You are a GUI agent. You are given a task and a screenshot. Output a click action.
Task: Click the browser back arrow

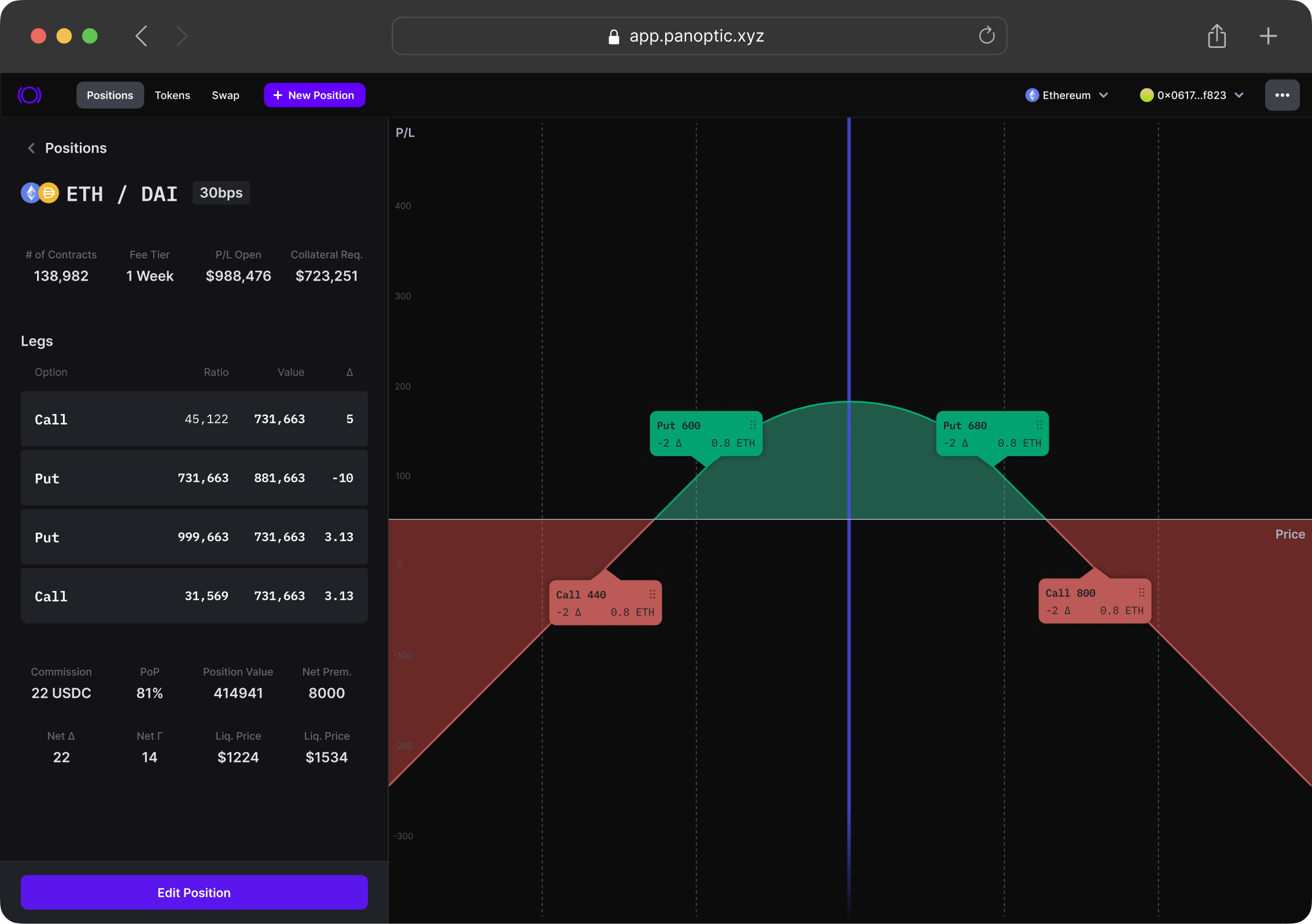[142, 36]
